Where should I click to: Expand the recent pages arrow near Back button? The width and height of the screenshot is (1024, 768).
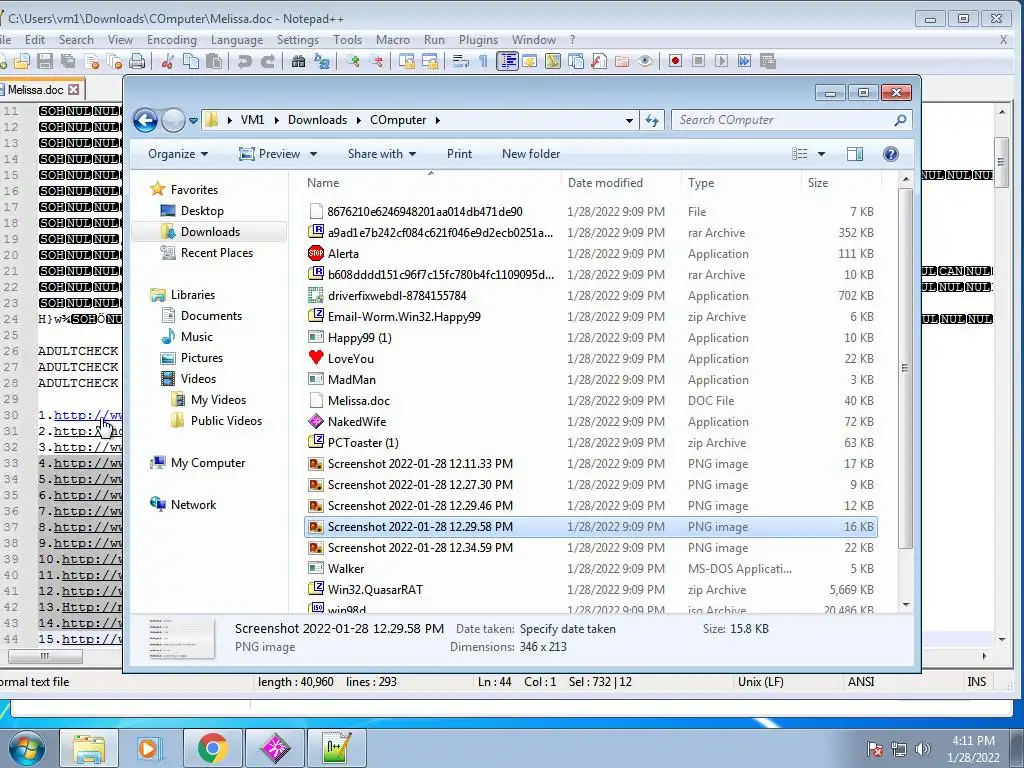[193, 120]
